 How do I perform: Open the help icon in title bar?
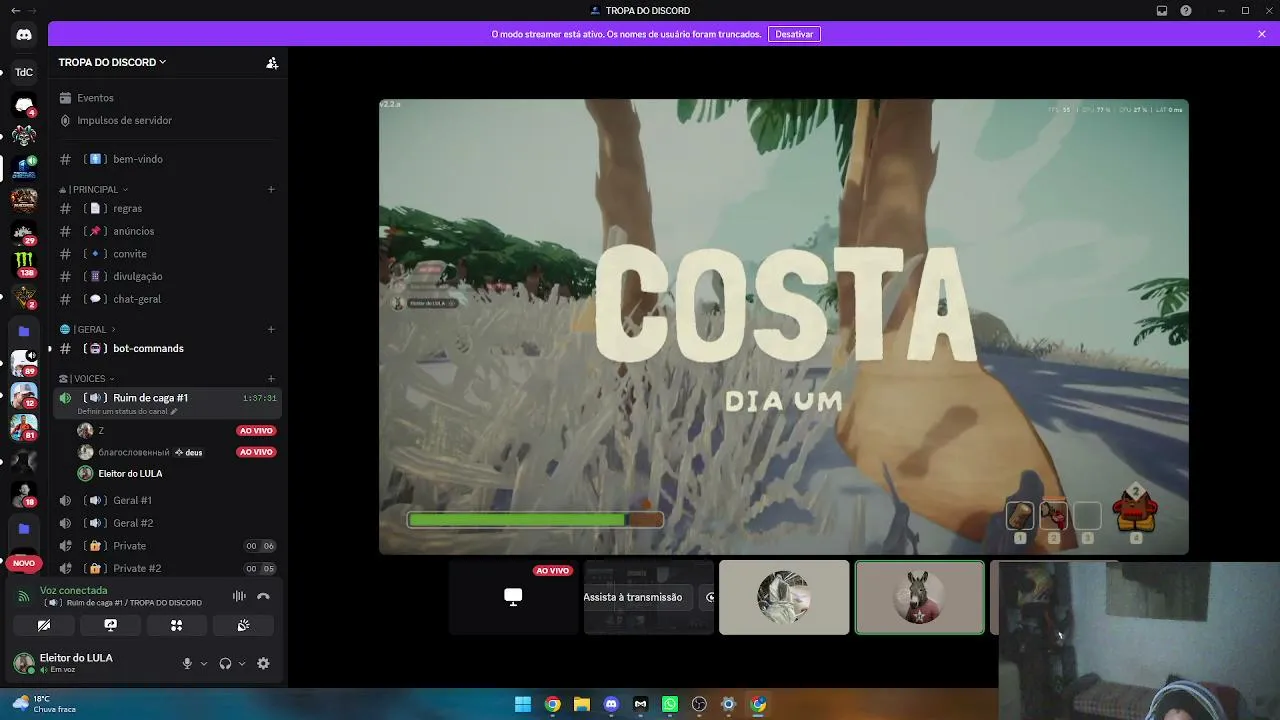1186,11
